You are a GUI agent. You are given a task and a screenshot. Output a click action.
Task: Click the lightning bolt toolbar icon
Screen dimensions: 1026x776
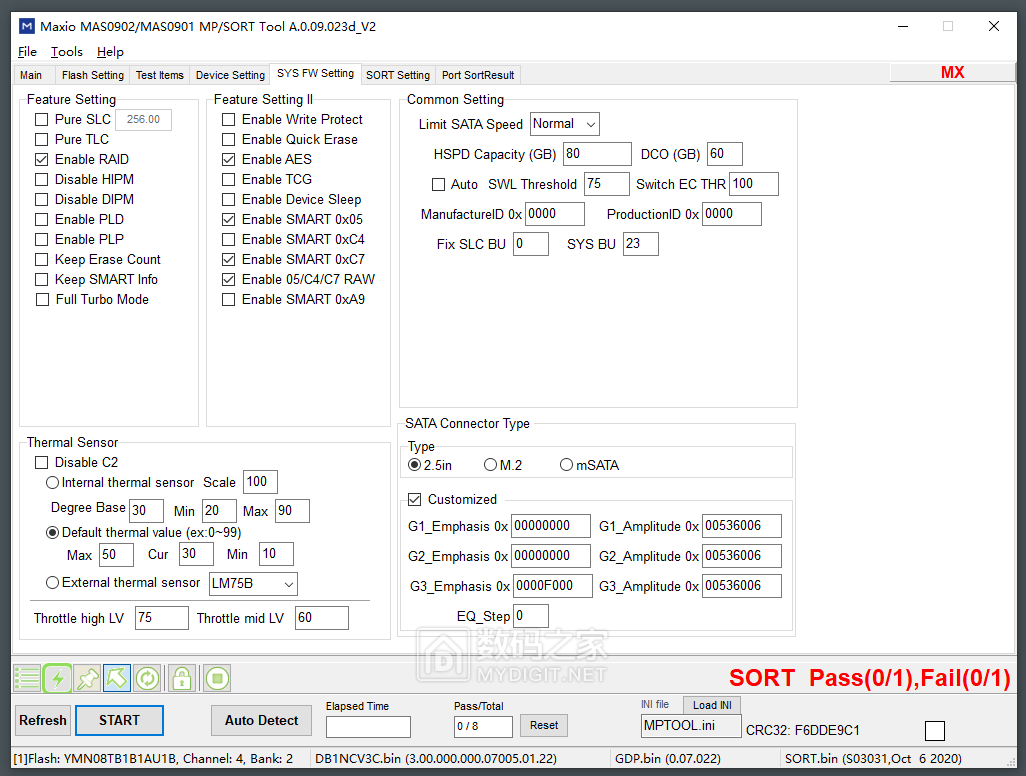pyautogui.click(x=58, y=678)
